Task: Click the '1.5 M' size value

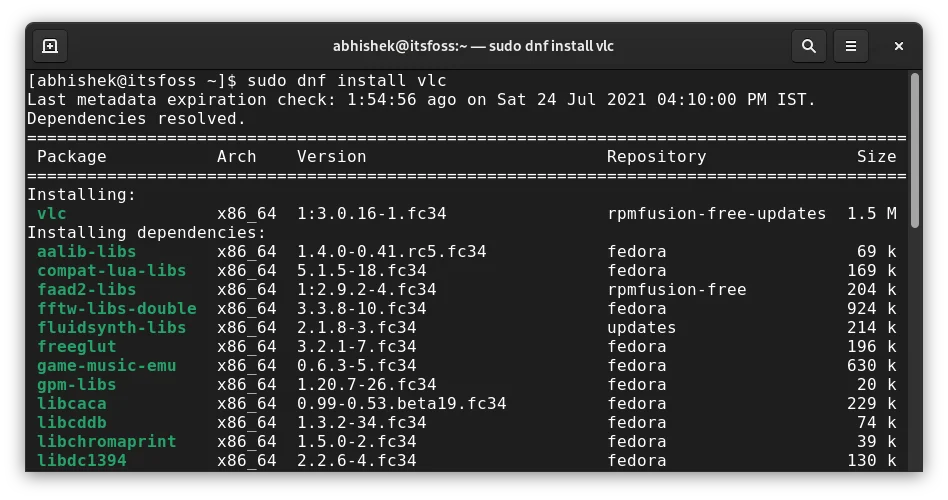Action: click(871, 213)
